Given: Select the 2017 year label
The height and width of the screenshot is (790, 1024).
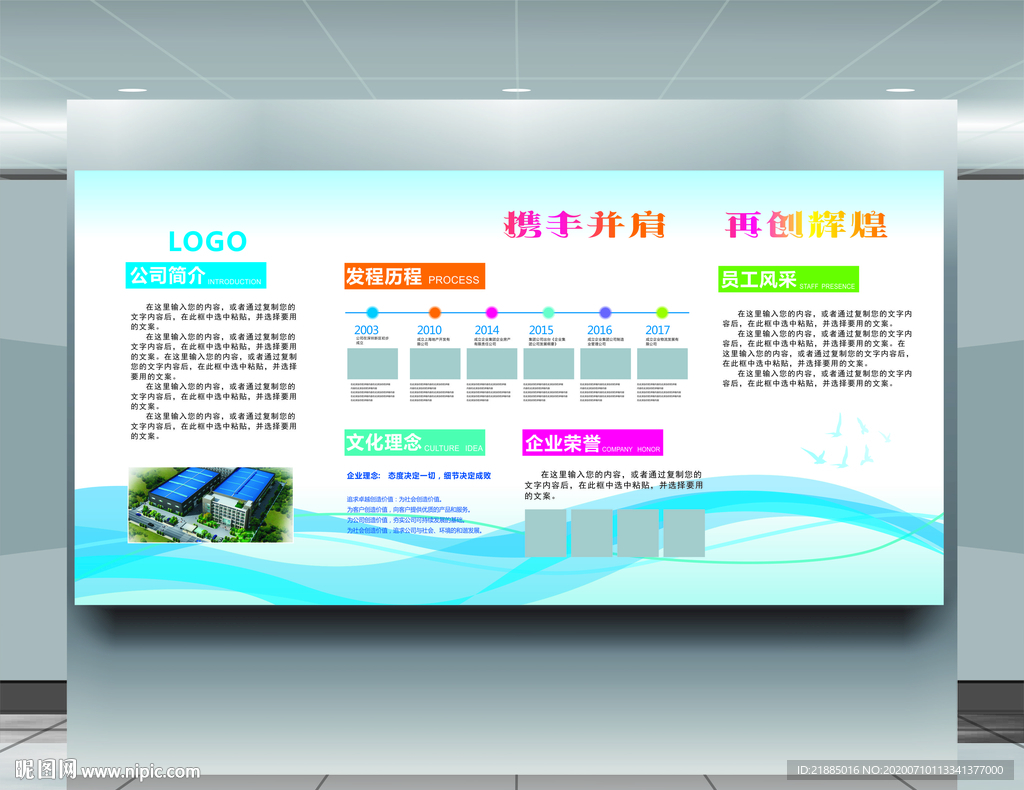Looking at the screenshot, I should (x=658, y=330).
